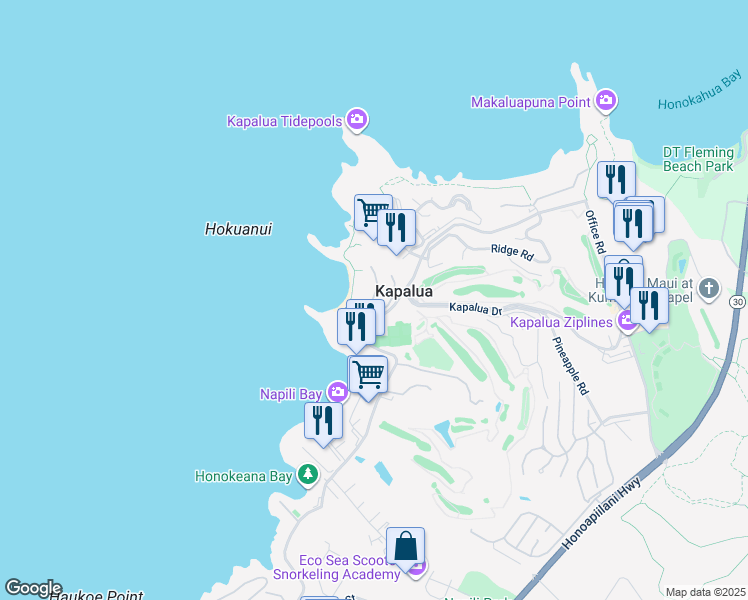Viewport: 748px width, 600px height.
Task: Click the Kapalua town name
Action: [404, 291]
